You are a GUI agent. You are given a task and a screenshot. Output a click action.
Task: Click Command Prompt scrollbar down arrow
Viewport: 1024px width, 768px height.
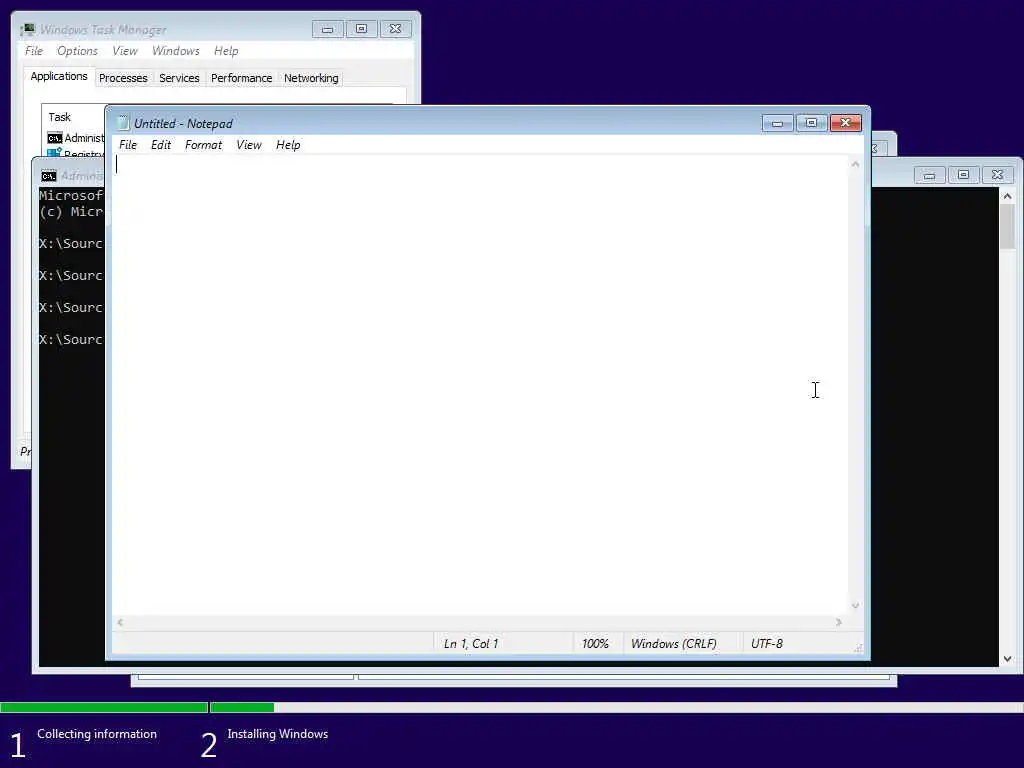[1008, 659]
